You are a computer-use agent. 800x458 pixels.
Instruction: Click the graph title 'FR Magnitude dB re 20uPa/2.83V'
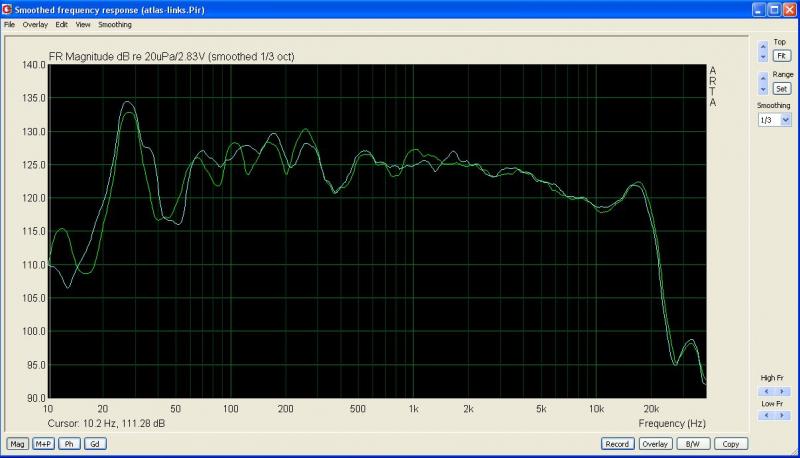tap(127, 57)
